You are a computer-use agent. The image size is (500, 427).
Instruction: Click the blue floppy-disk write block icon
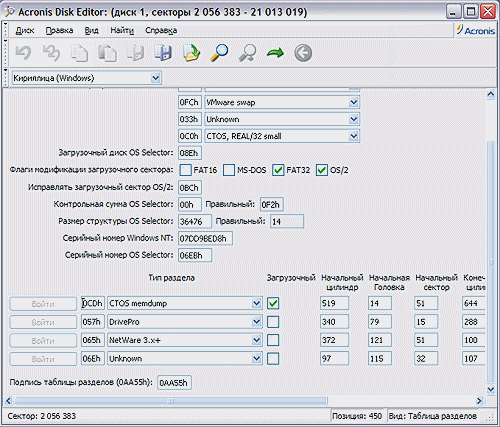point(163,53)
